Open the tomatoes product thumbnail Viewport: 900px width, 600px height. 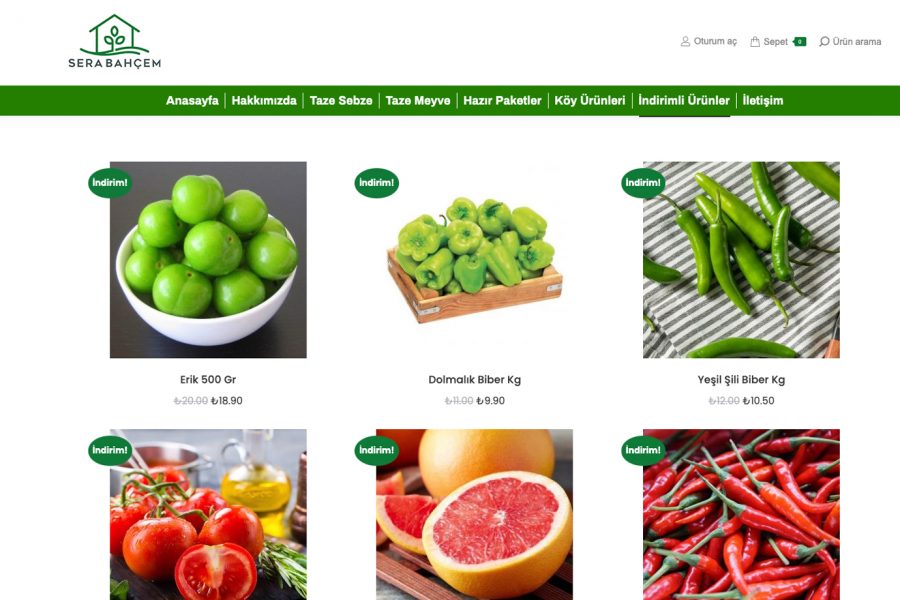click(x=208, y=514)
